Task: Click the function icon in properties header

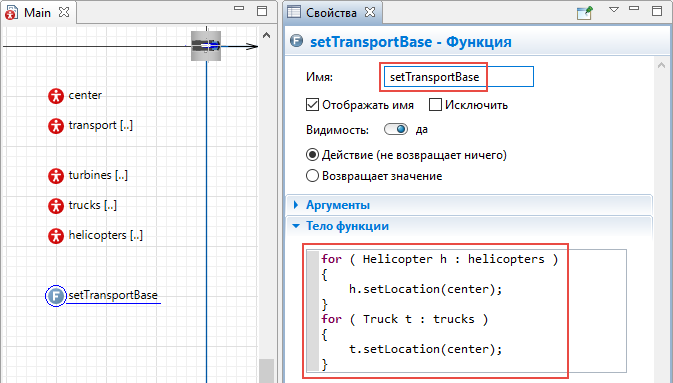Action: coord(297,41)
